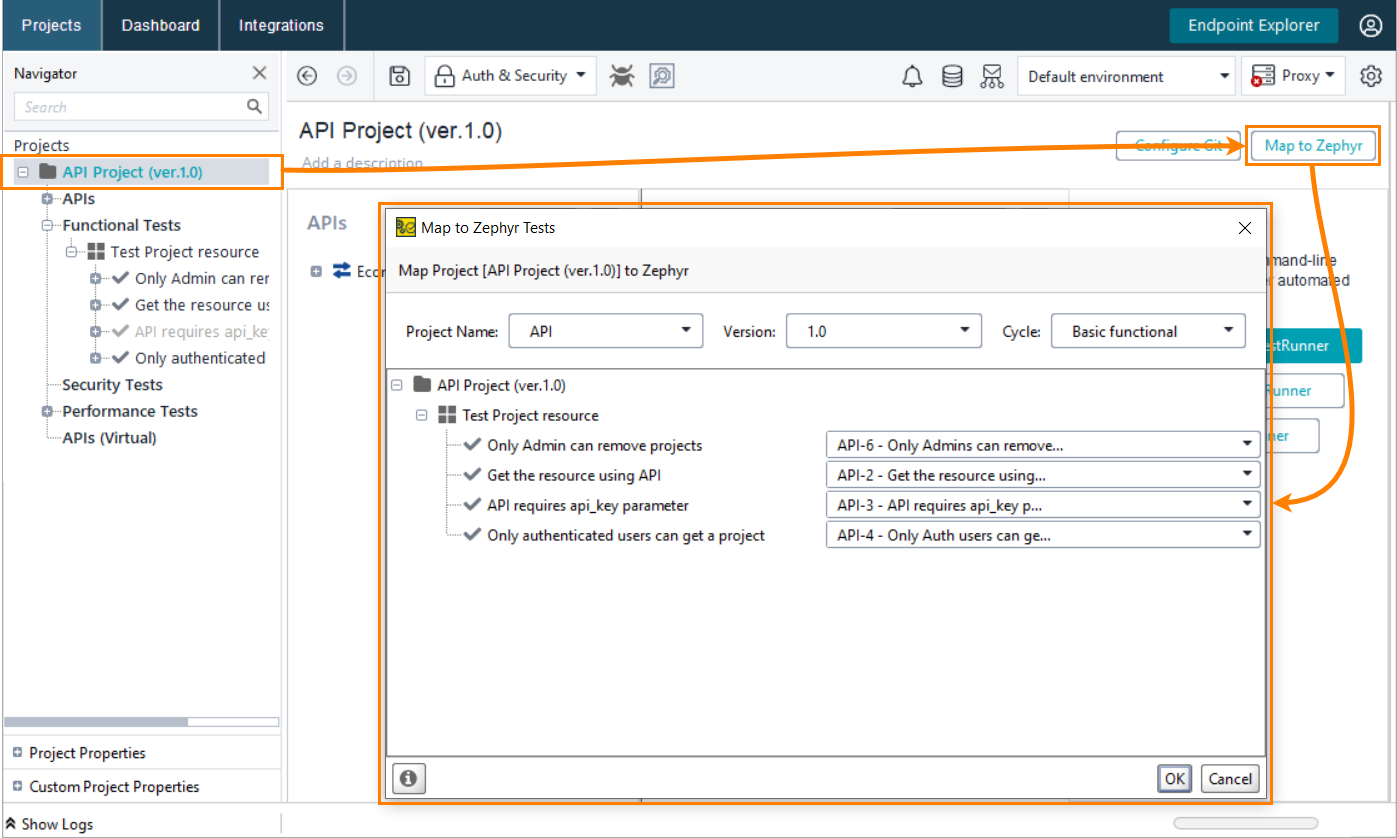Screen dimensions: 1397x838
Task: Click the database icon in toolbar
Action: coord(952,77)
